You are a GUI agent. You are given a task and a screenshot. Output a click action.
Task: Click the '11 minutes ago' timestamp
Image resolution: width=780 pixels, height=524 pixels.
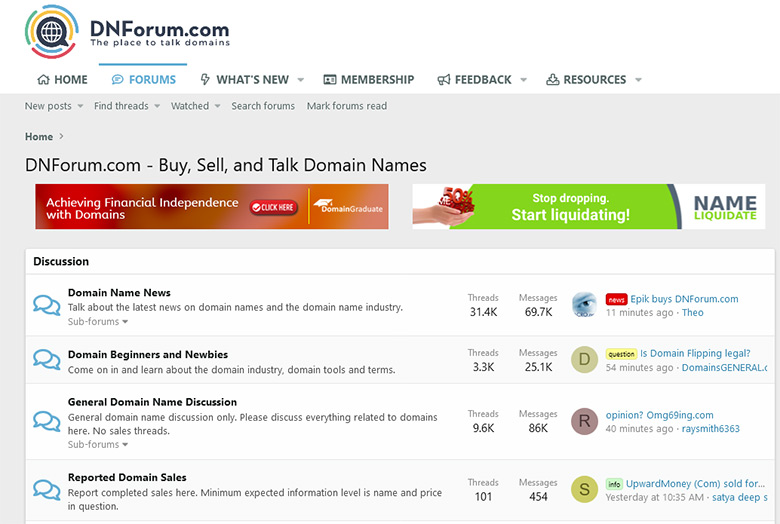click(639, 313)
